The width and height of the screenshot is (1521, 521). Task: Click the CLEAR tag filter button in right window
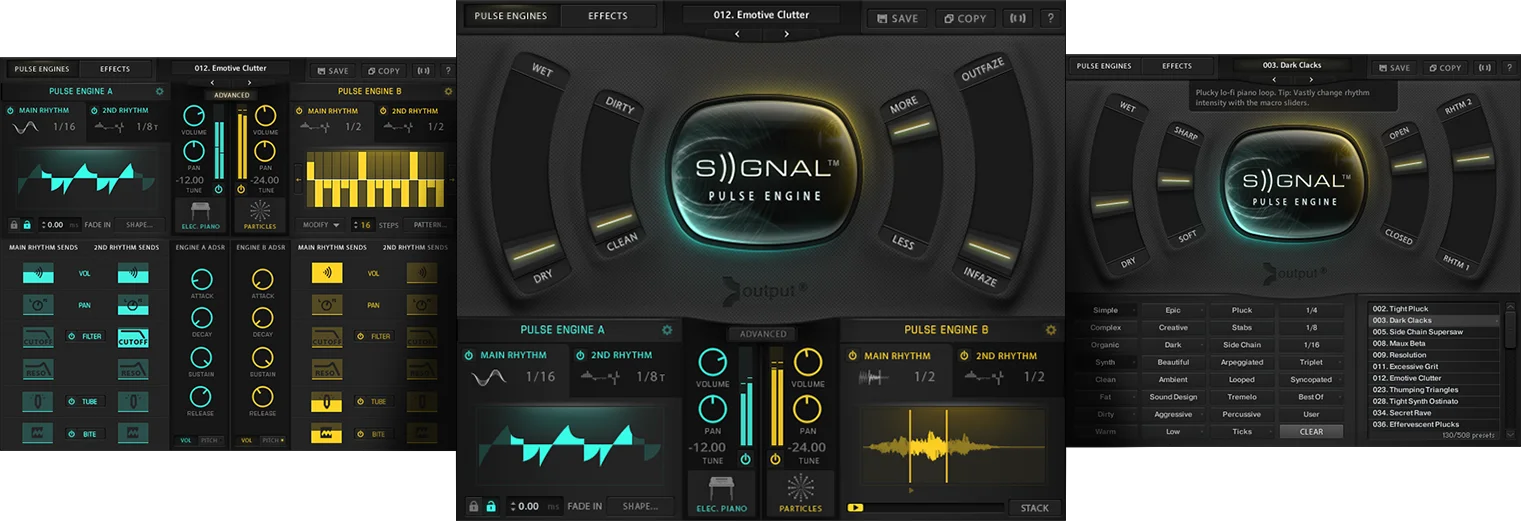point(1311,432)
